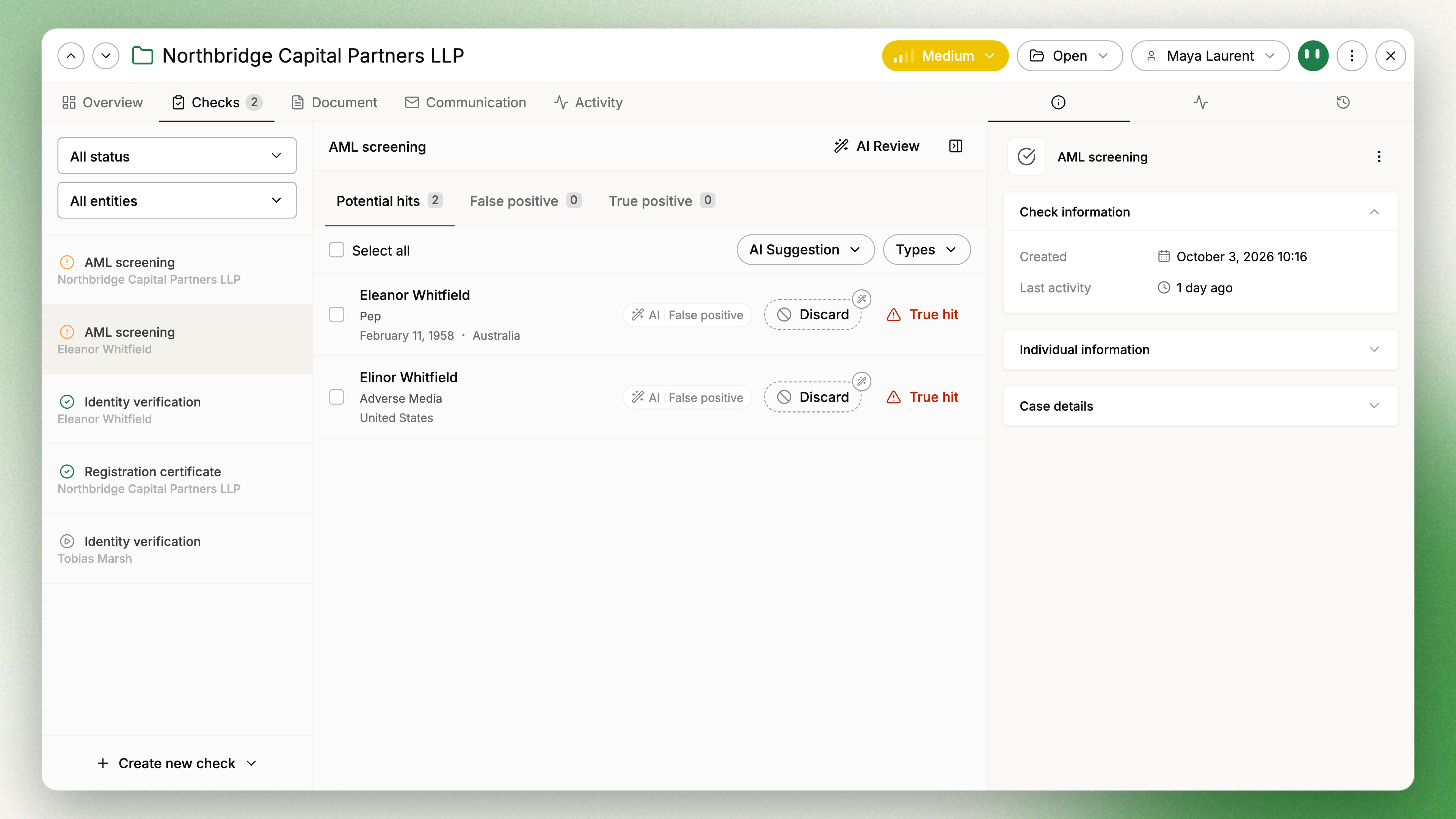Screen dimensions: 1456x819
Task: Open the Medium risk level dropdown
Action: [945, 55]
